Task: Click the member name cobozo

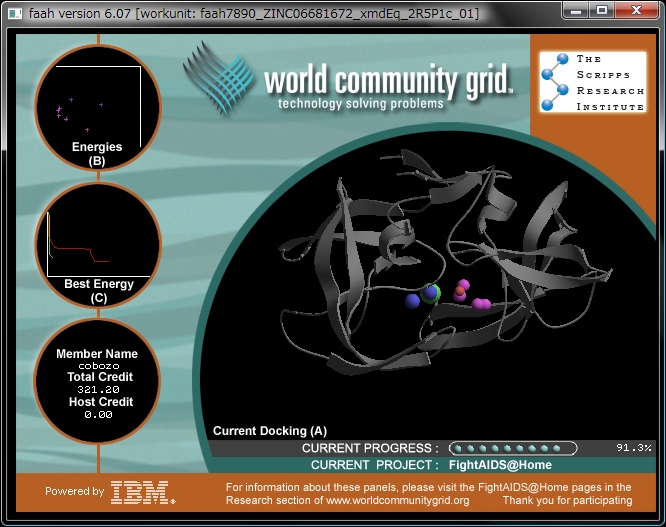Action: pyautogui.click(x=99, y=366)
